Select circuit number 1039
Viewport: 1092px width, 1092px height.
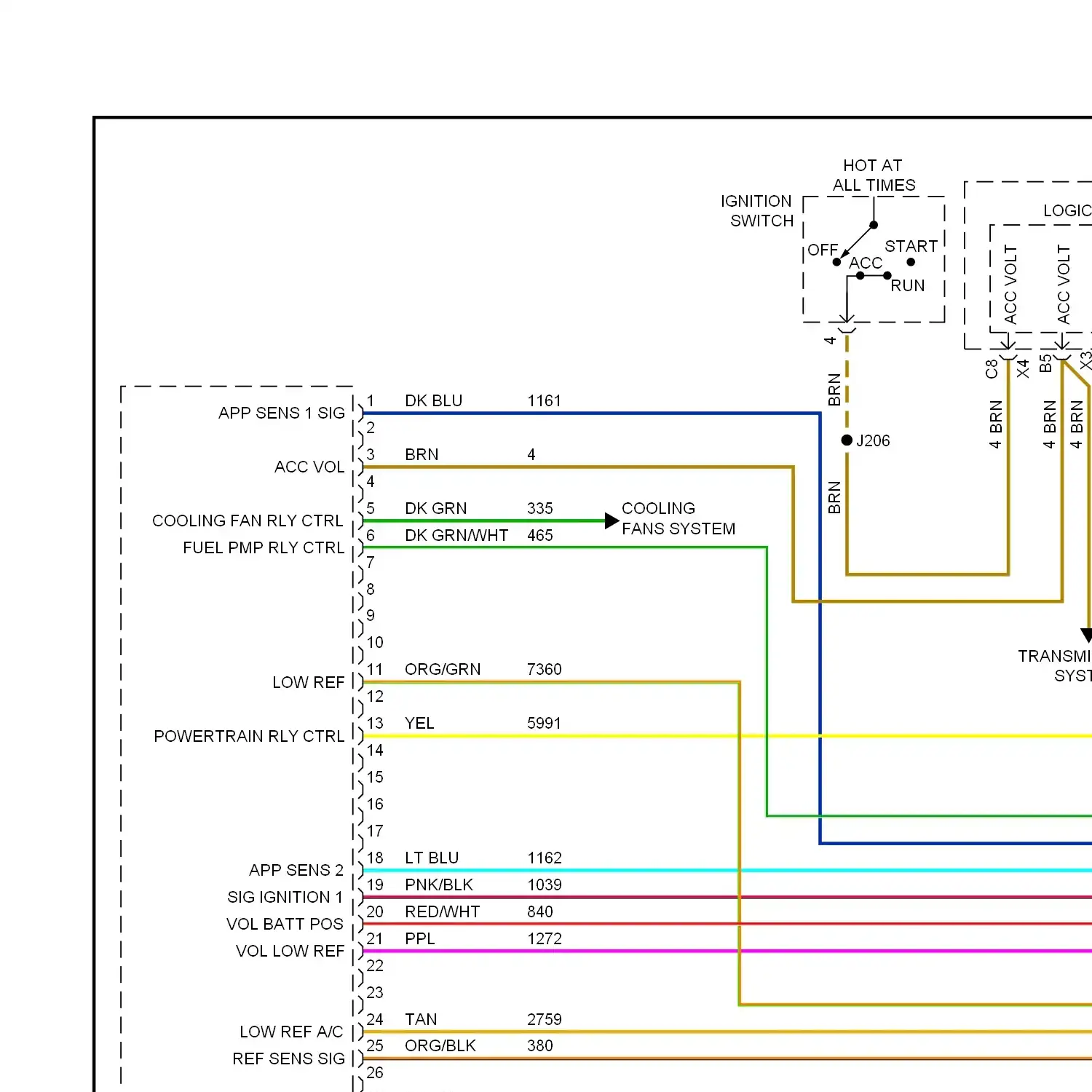point(545,885)
